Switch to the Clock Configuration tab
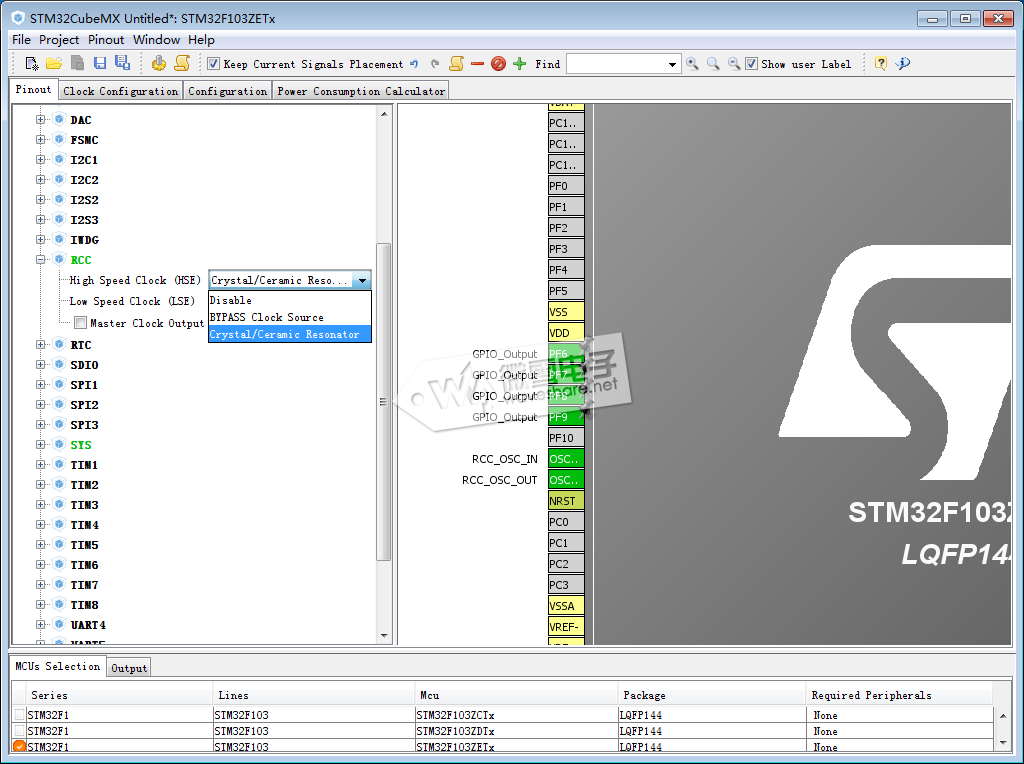This screenshot has height=764, width=1024. click(121, 91)
